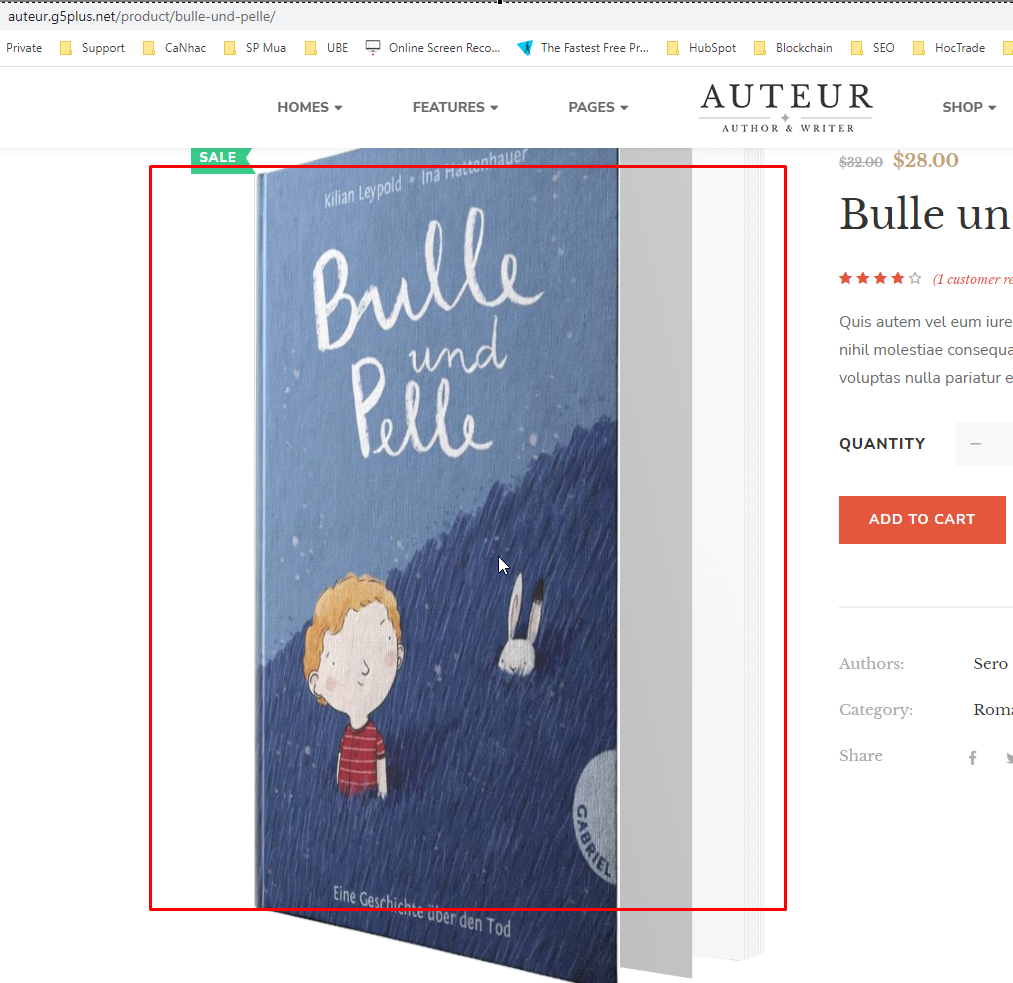This screenshot has width=1013, height=983.
Task: Open The Fastest Free Proxy bookmark
Action: click(583, 48)
